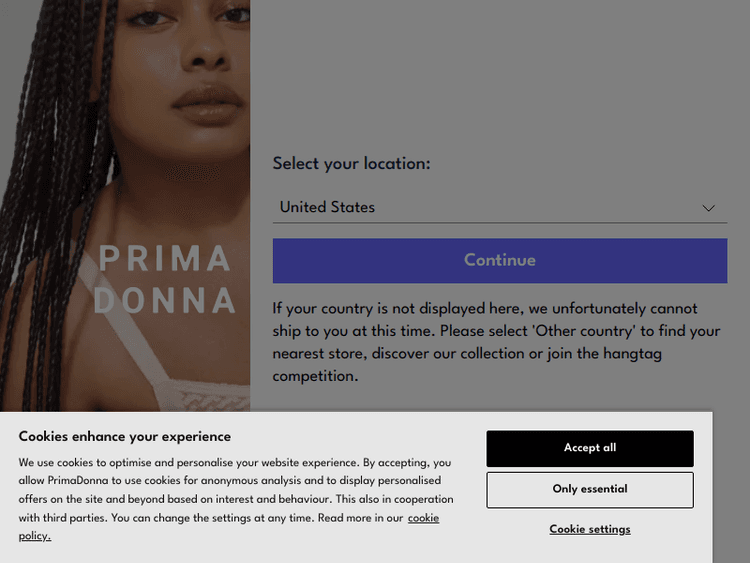Accept all cookies
Viewport: 750px width, 563px height.
pos(589,448)
